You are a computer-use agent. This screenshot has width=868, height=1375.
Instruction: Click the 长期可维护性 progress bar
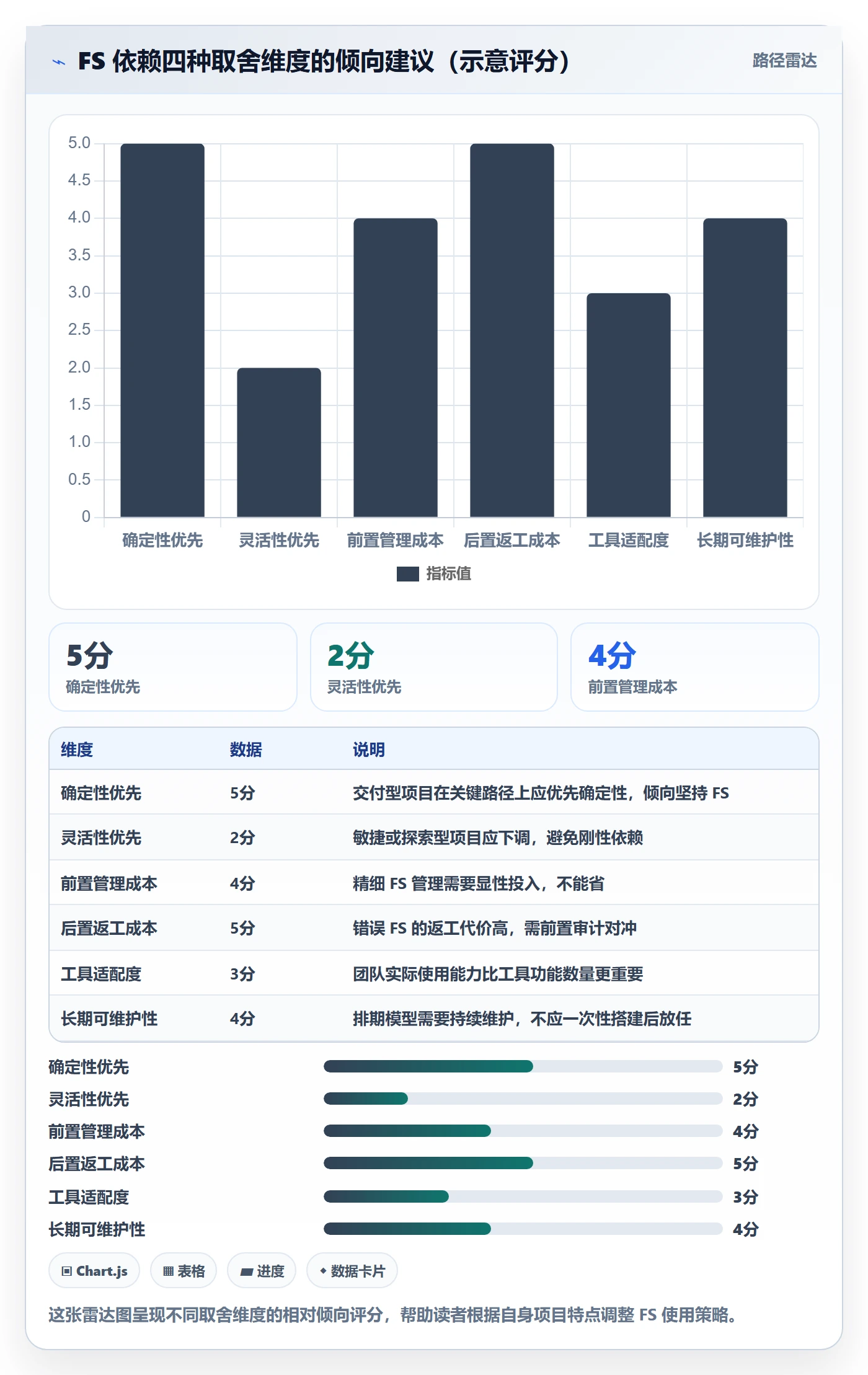523,1229
